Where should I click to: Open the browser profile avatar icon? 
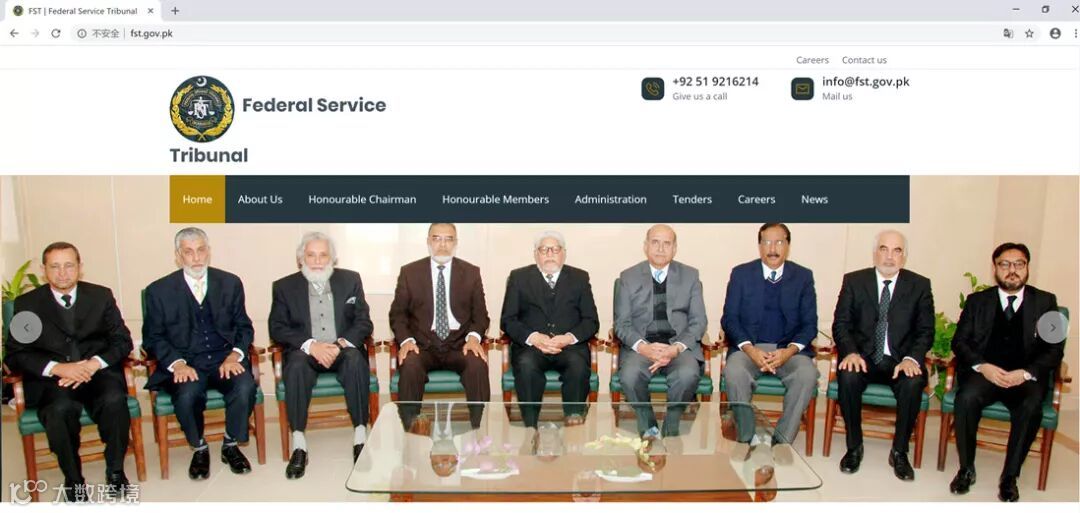click(x=1055, y=33)
